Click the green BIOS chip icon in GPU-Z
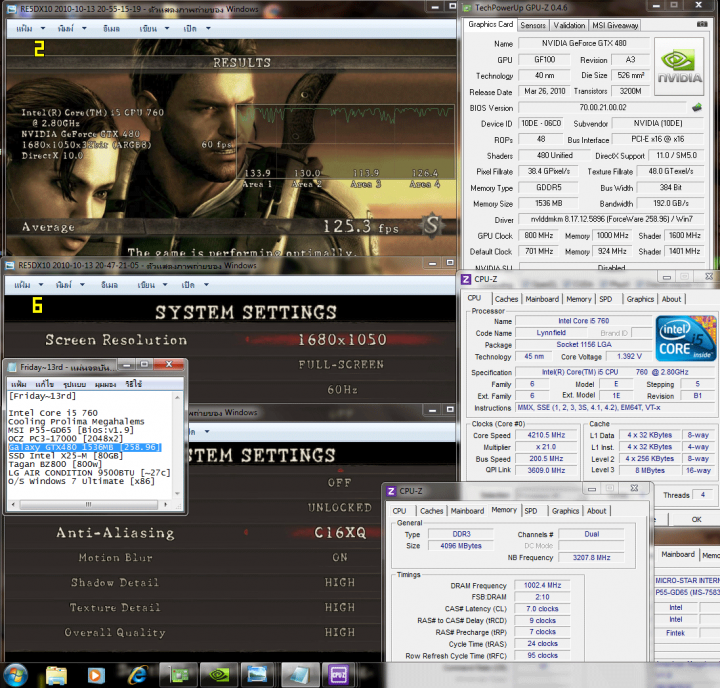 pos(697,107)
